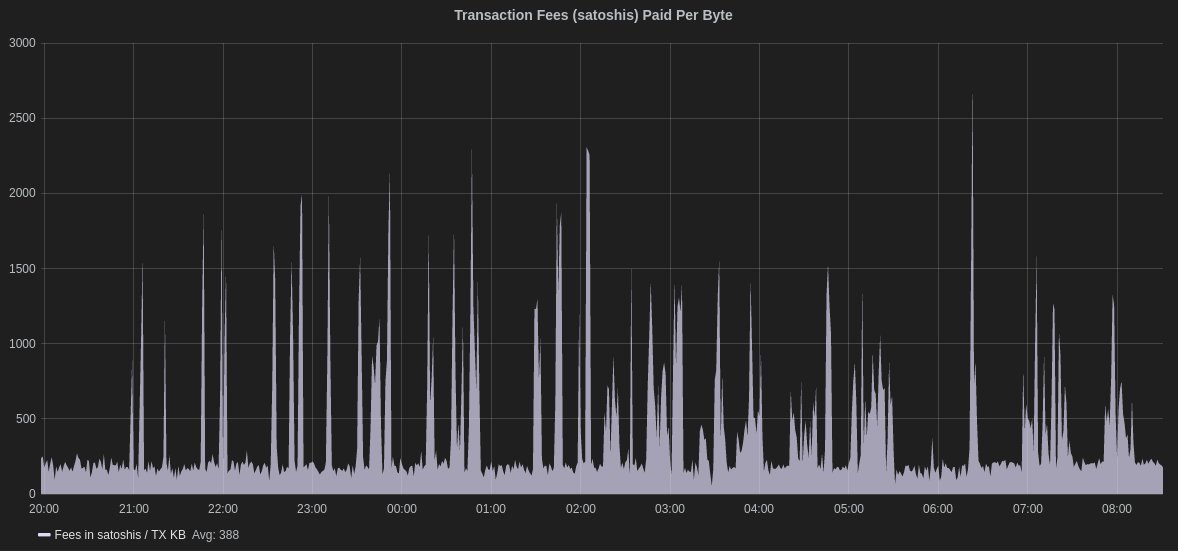Click the 500 y-axis label
1178x551 pixels.
click(x=26, y=419)
